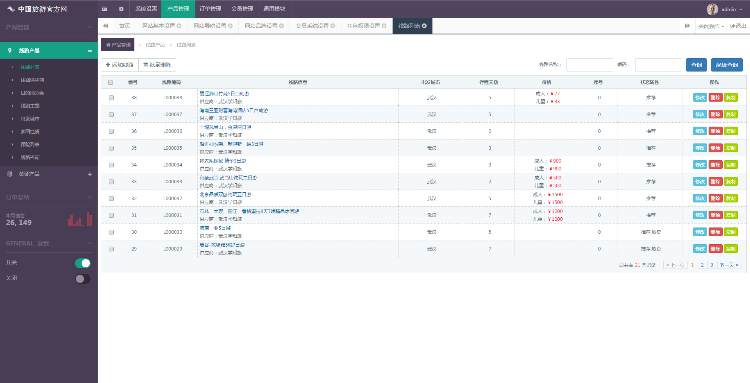Tick the checkbox for row L000036

[111, 131]
